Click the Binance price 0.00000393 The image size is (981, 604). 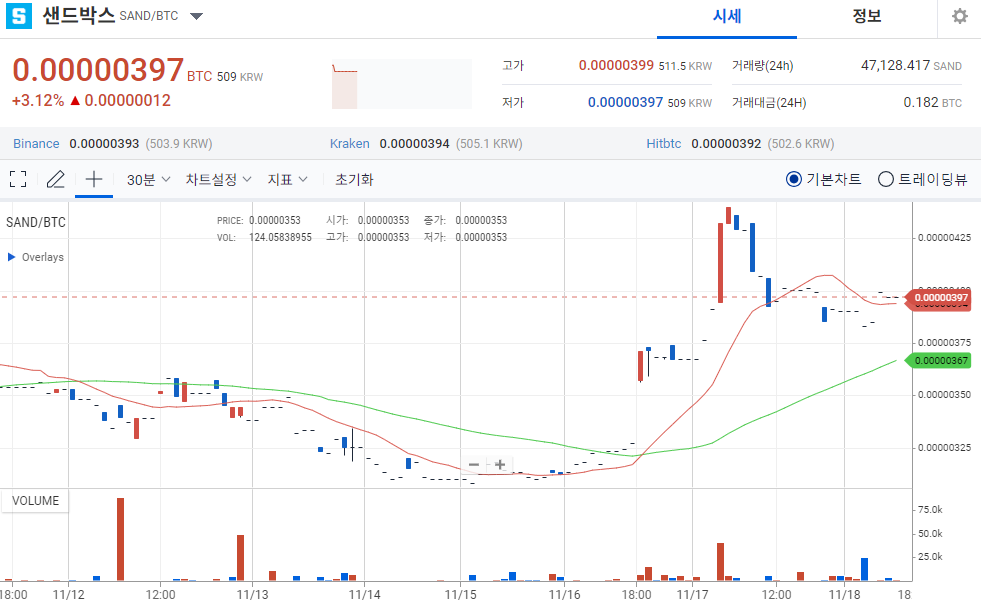pos(104,144)
